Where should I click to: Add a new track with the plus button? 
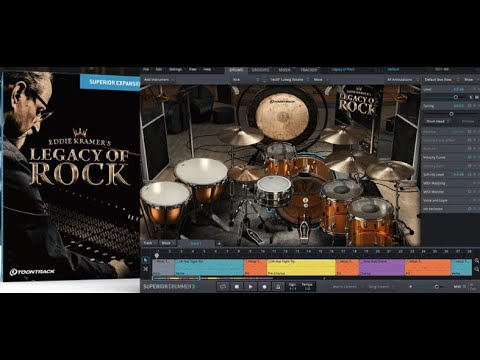219,244
